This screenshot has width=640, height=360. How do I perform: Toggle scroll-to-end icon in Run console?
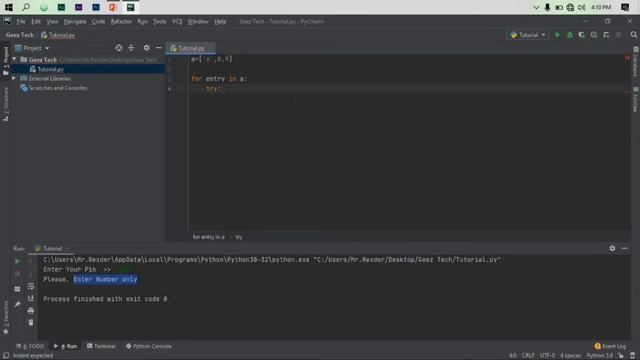point(31,299)
